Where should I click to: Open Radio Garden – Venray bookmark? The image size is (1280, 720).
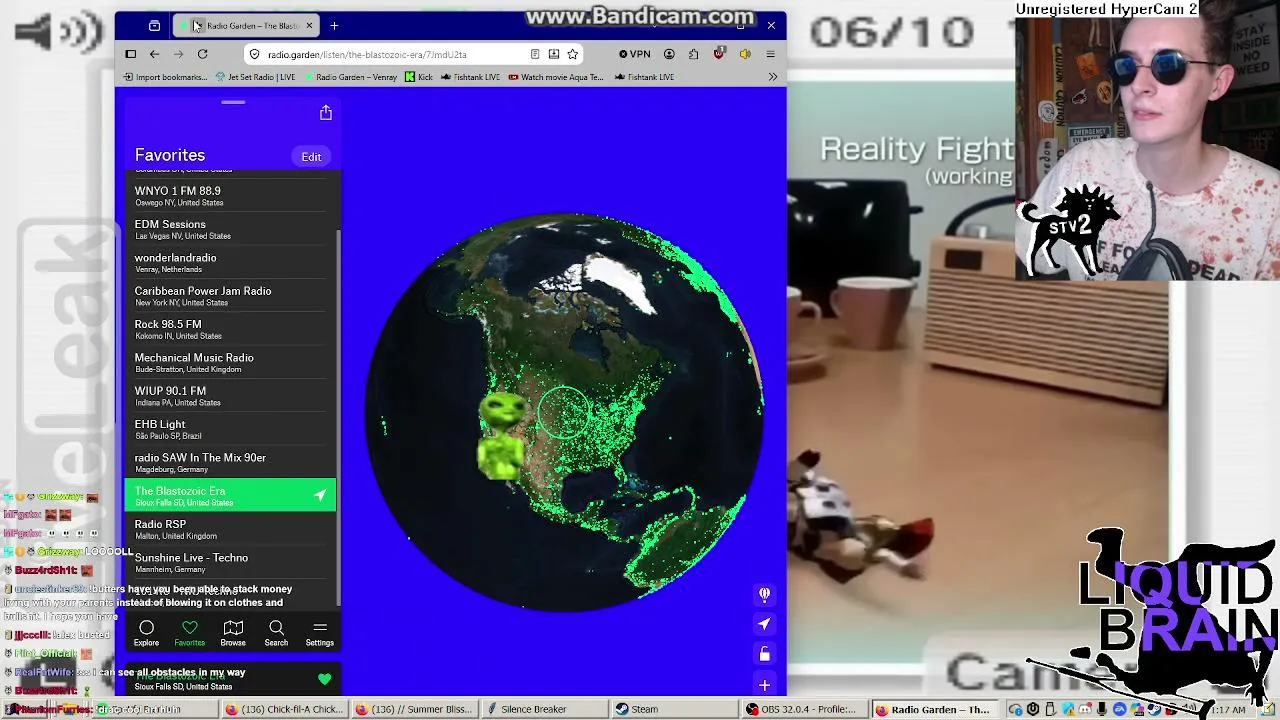350,77
